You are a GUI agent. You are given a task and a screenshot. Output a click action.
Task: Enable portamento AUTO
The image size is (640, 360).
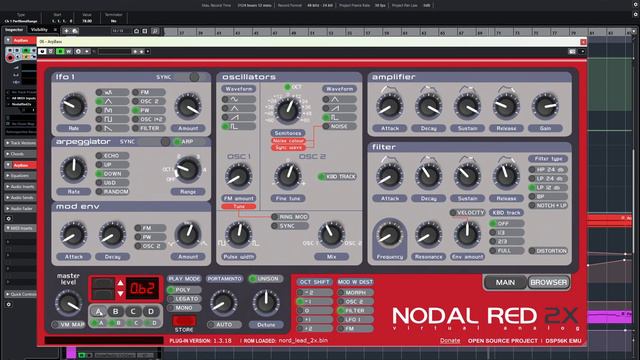pyautogui.click(x=224, y=324)
